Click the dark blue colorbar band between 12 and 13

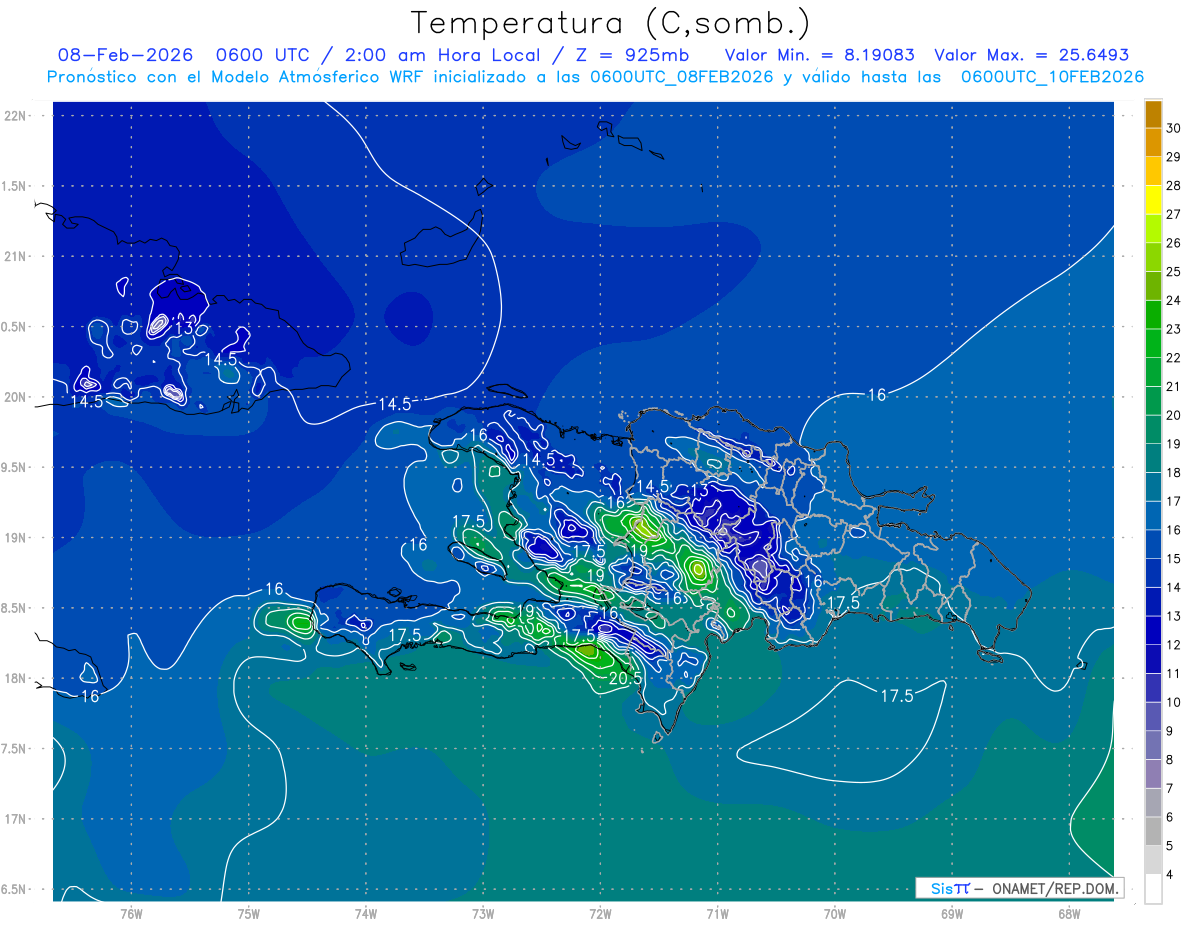point(1153,630)
